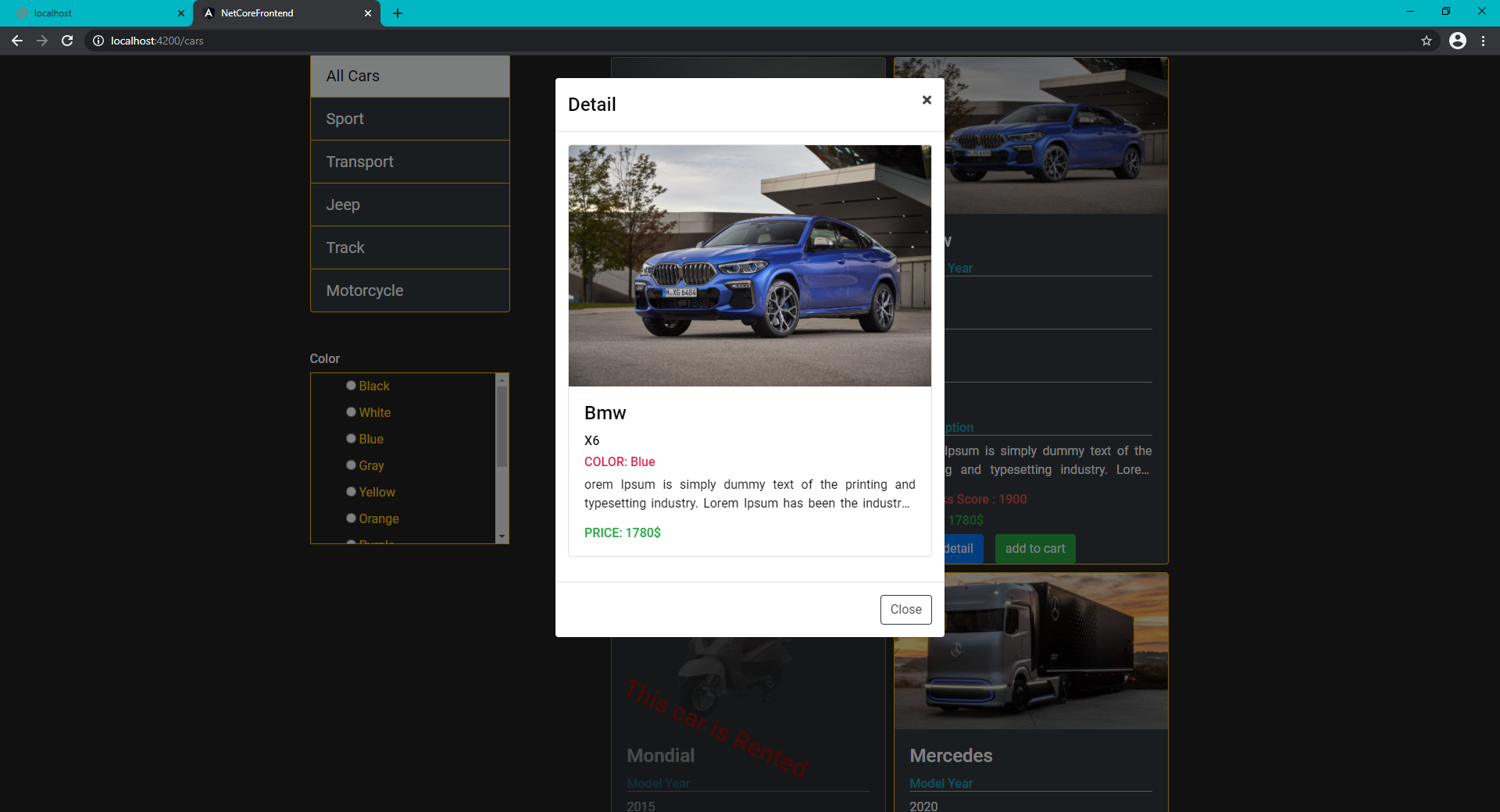The height and width of the screenshot is (812, 1500).
Task: Minimize the browser window
Action: 1410,12
